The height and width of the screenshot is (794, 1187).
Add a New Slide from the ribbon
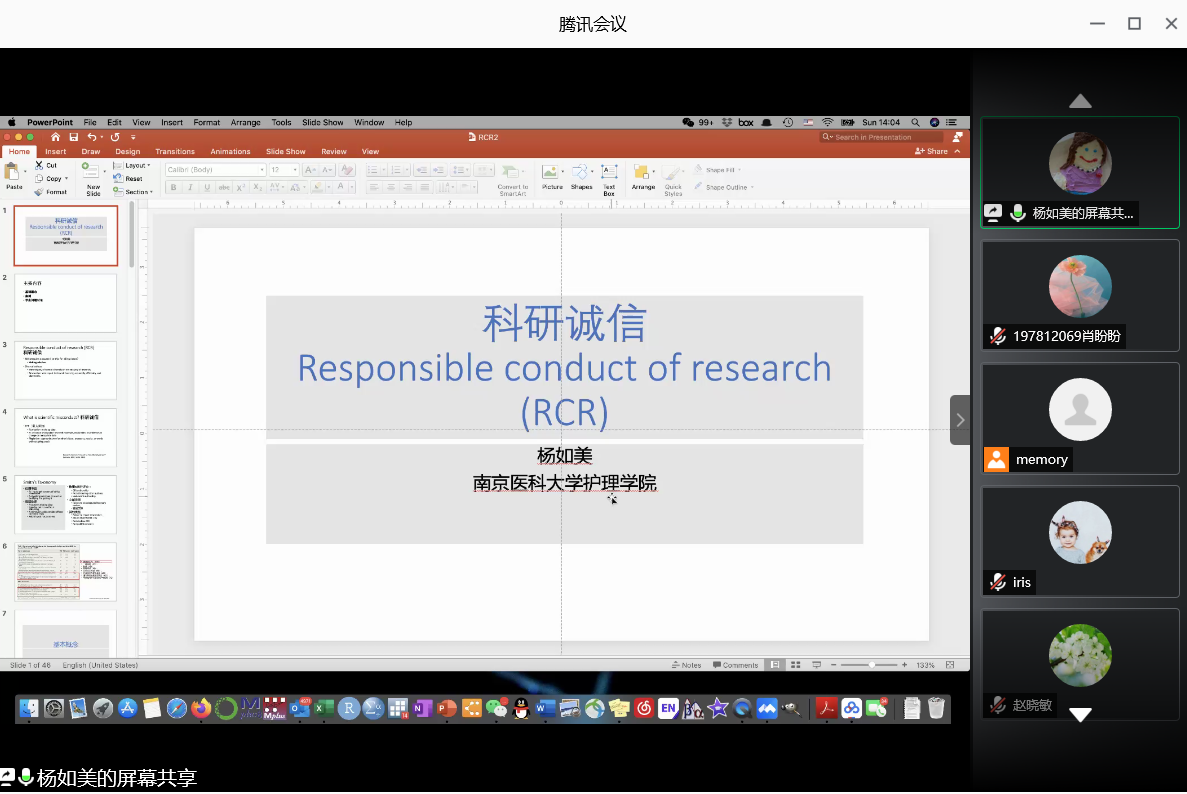[93, 172]
